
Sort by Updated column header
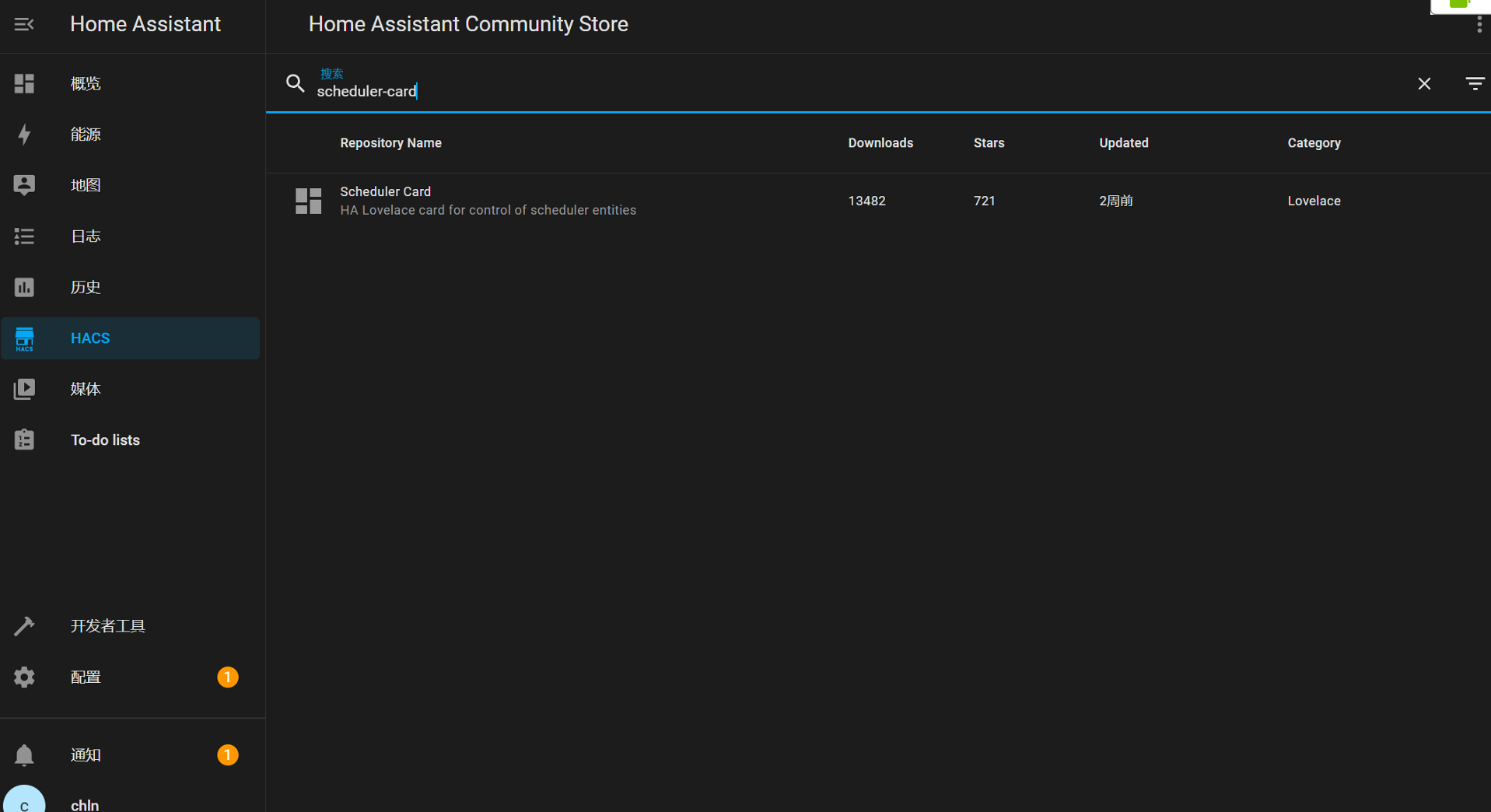tap(1123, 143)
